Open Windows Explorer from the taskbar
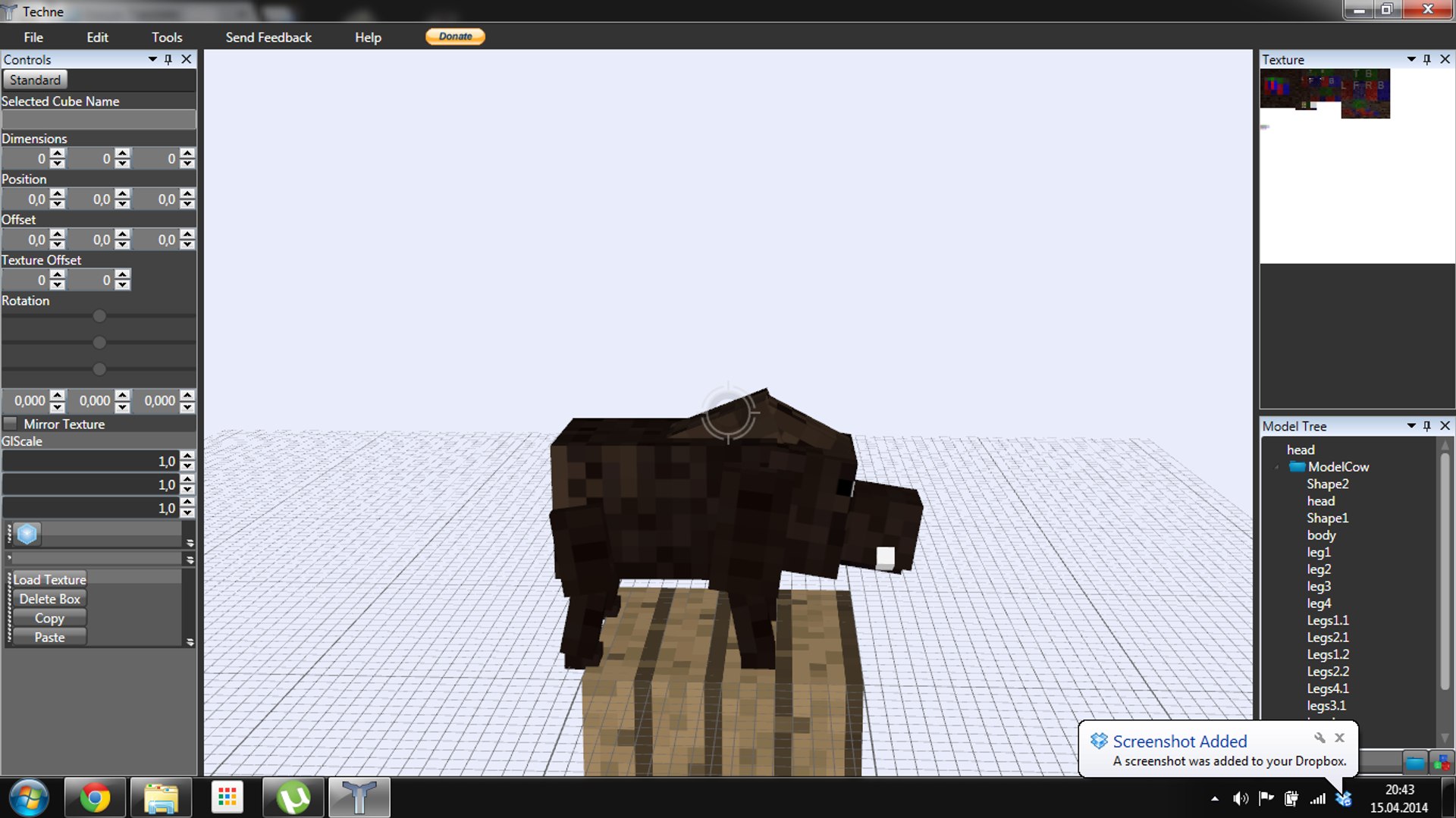This screenshot has height=818, width=1456. 161,798
